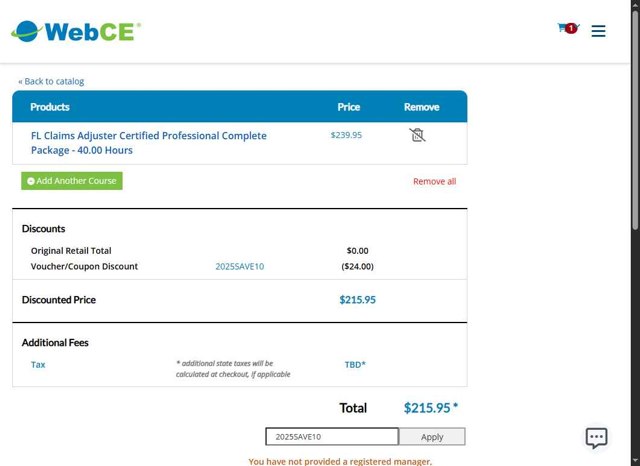The width and height of the screenshot is (640, 466).
Task: Go back to catalog
Action: point(51,81)
